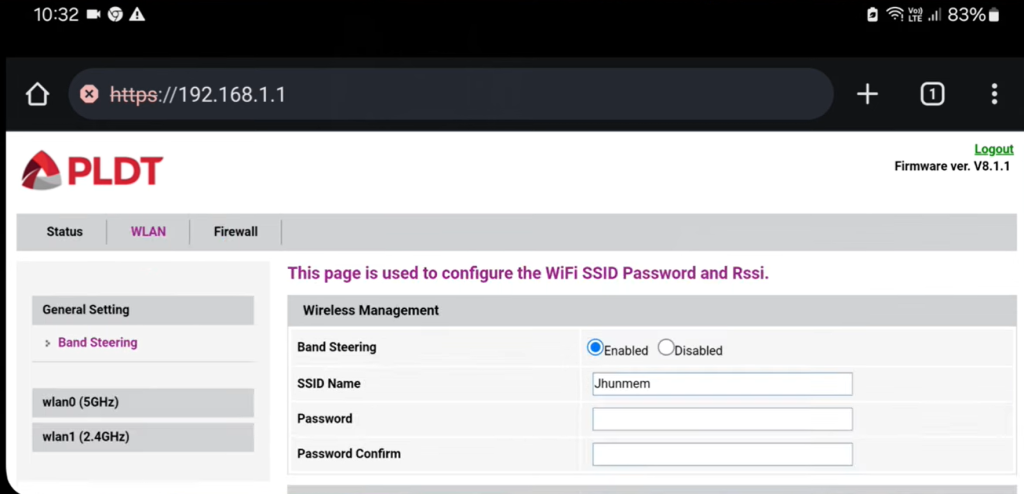This screenshot has height=494, width=1024.
Task: Tap the VoLTE status indicator
Action: [915, 15]
